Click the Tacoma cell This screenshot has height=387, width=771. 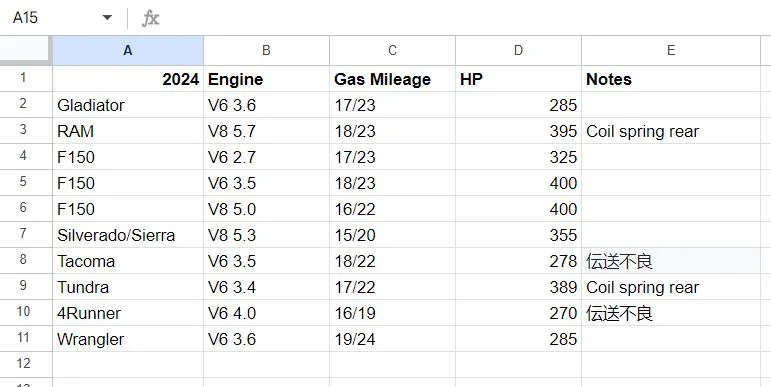click(128, 261)
